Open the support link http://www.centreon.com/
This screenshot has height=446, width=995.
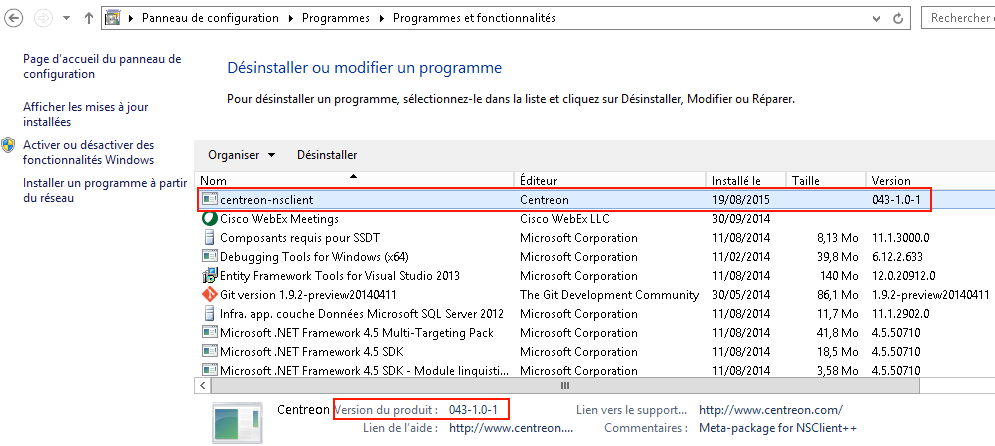point(771,410)
